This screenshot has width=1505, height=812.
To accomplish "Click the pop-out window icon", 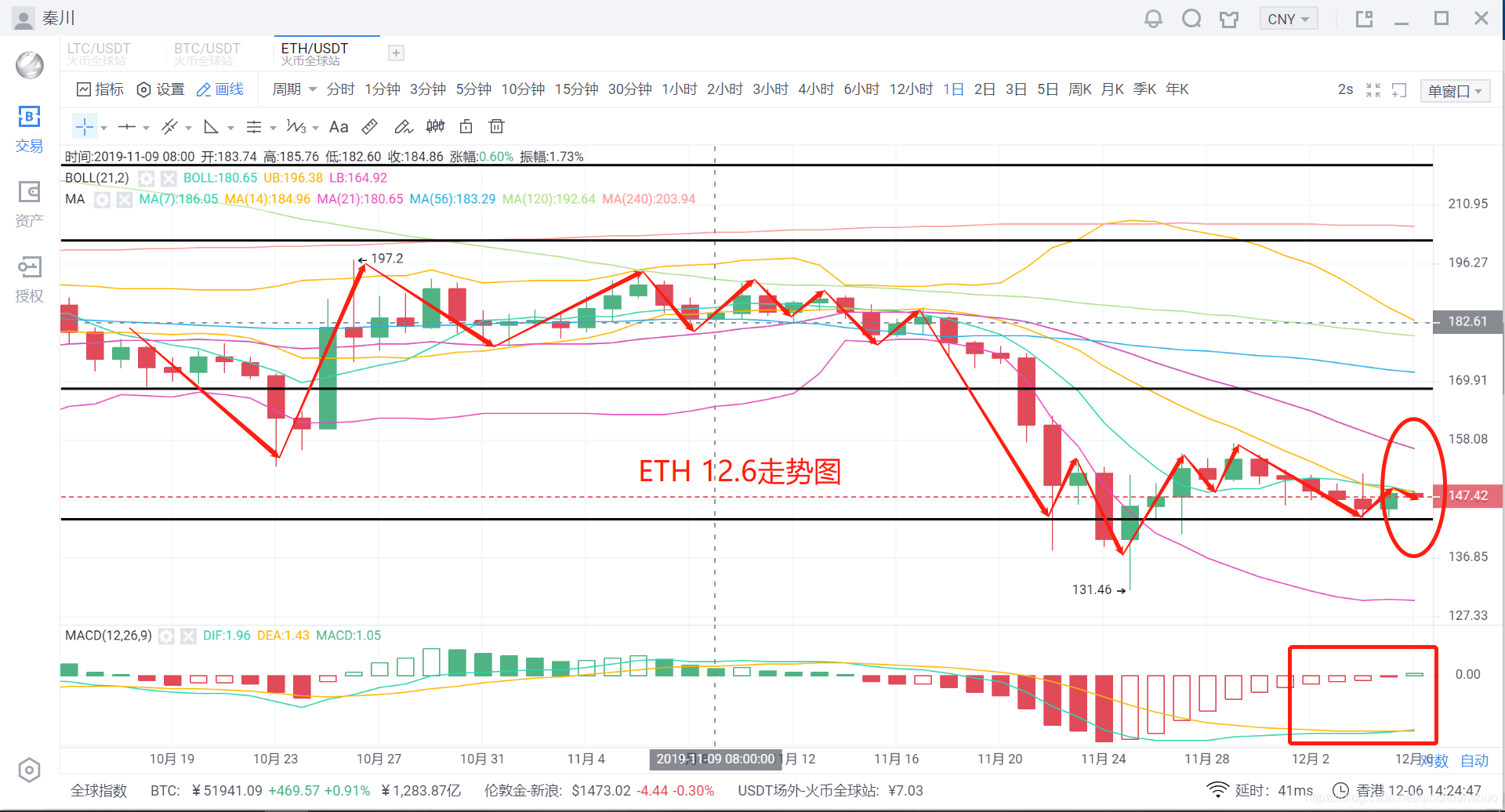I will [x=1365, y=19].
